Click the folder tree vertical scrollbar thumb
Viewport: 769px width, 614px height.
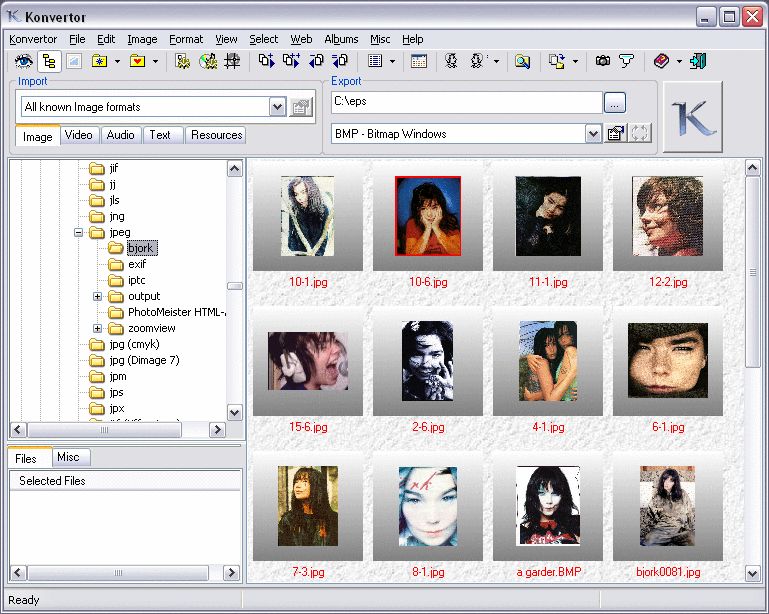tap(235, 286)
